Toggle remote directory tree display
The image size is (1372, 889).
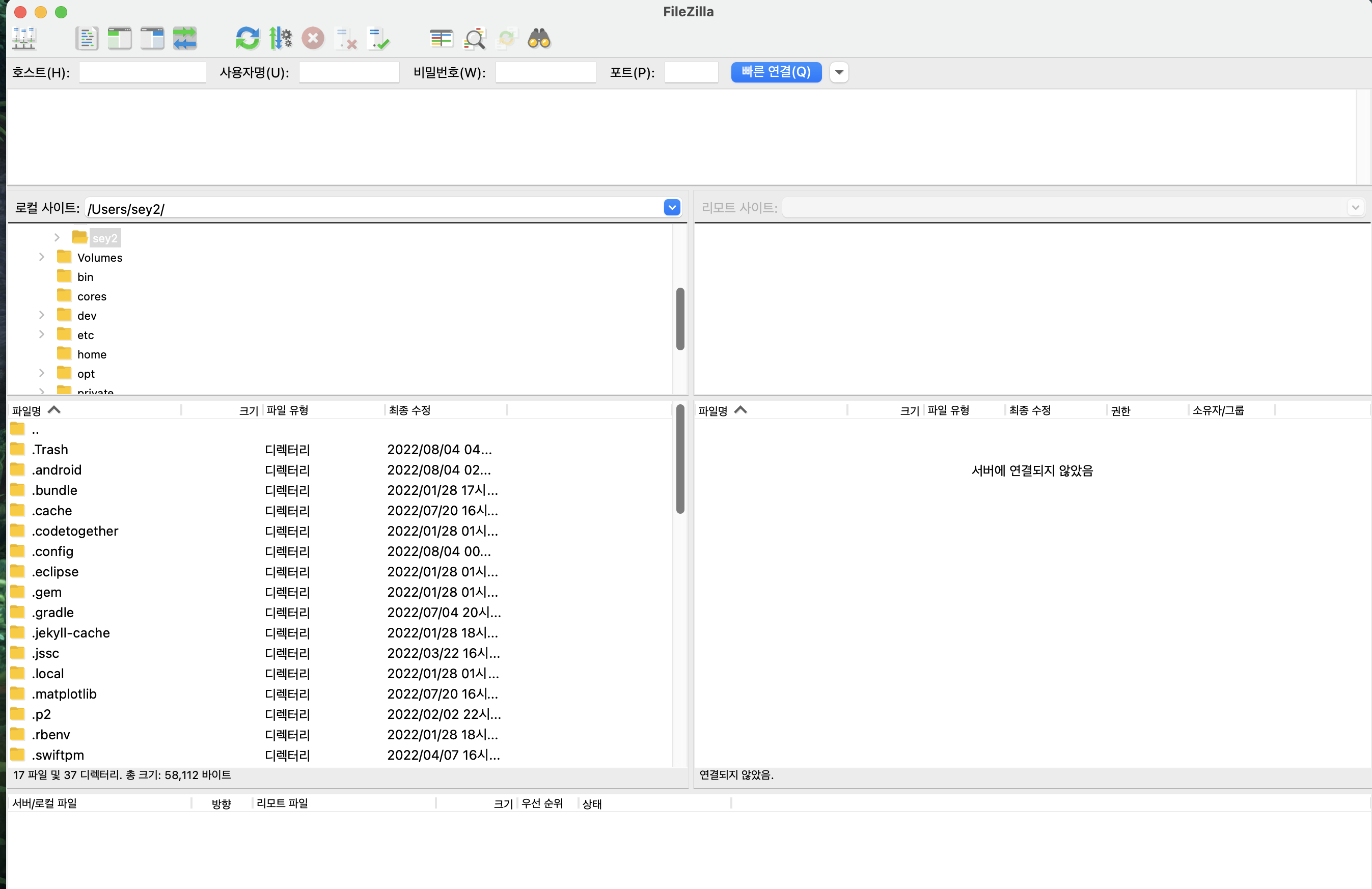coord(152,39)
